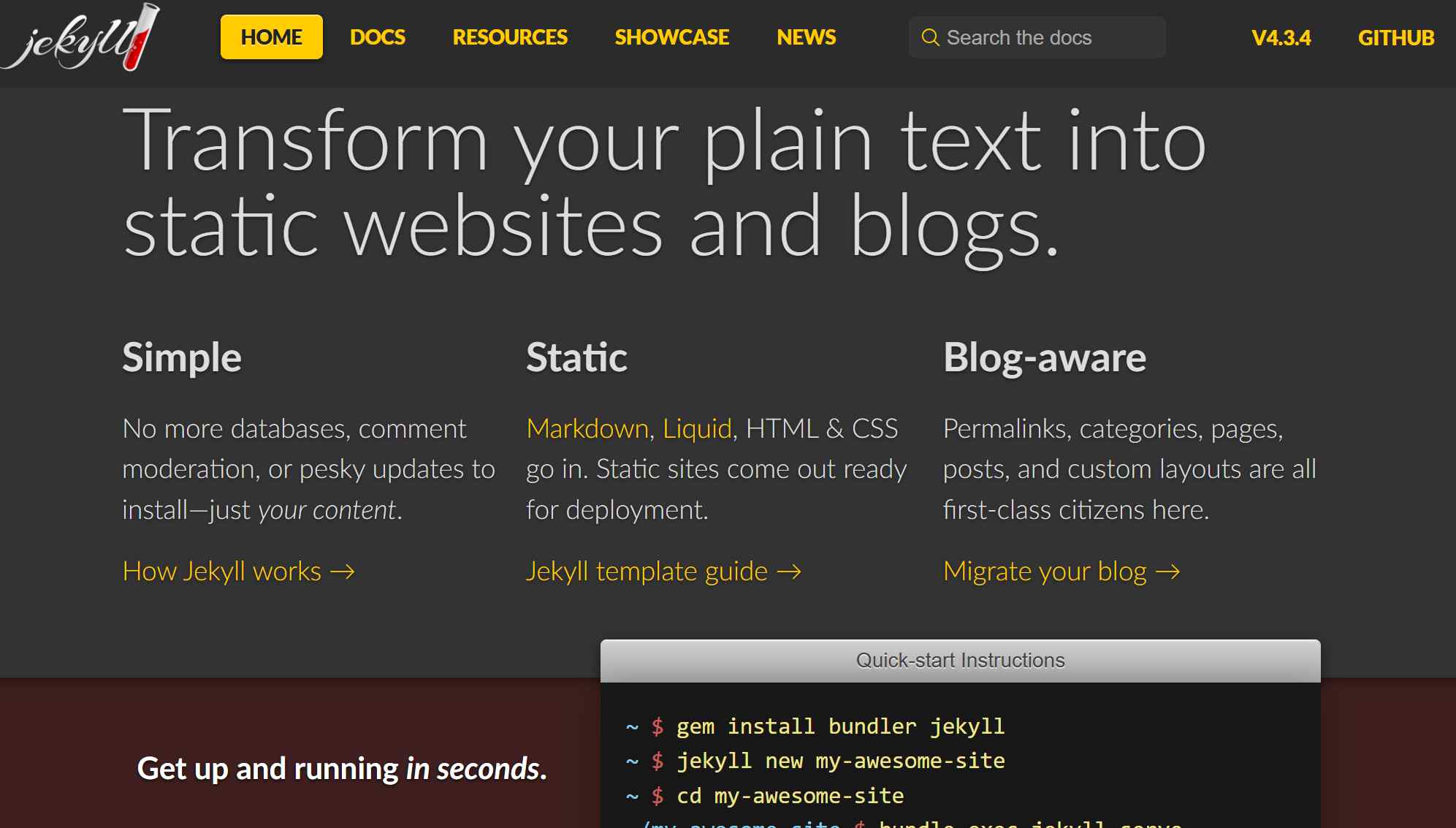Open the GitHub link
The image size is (1456, 828).
tap(1396, 38)
